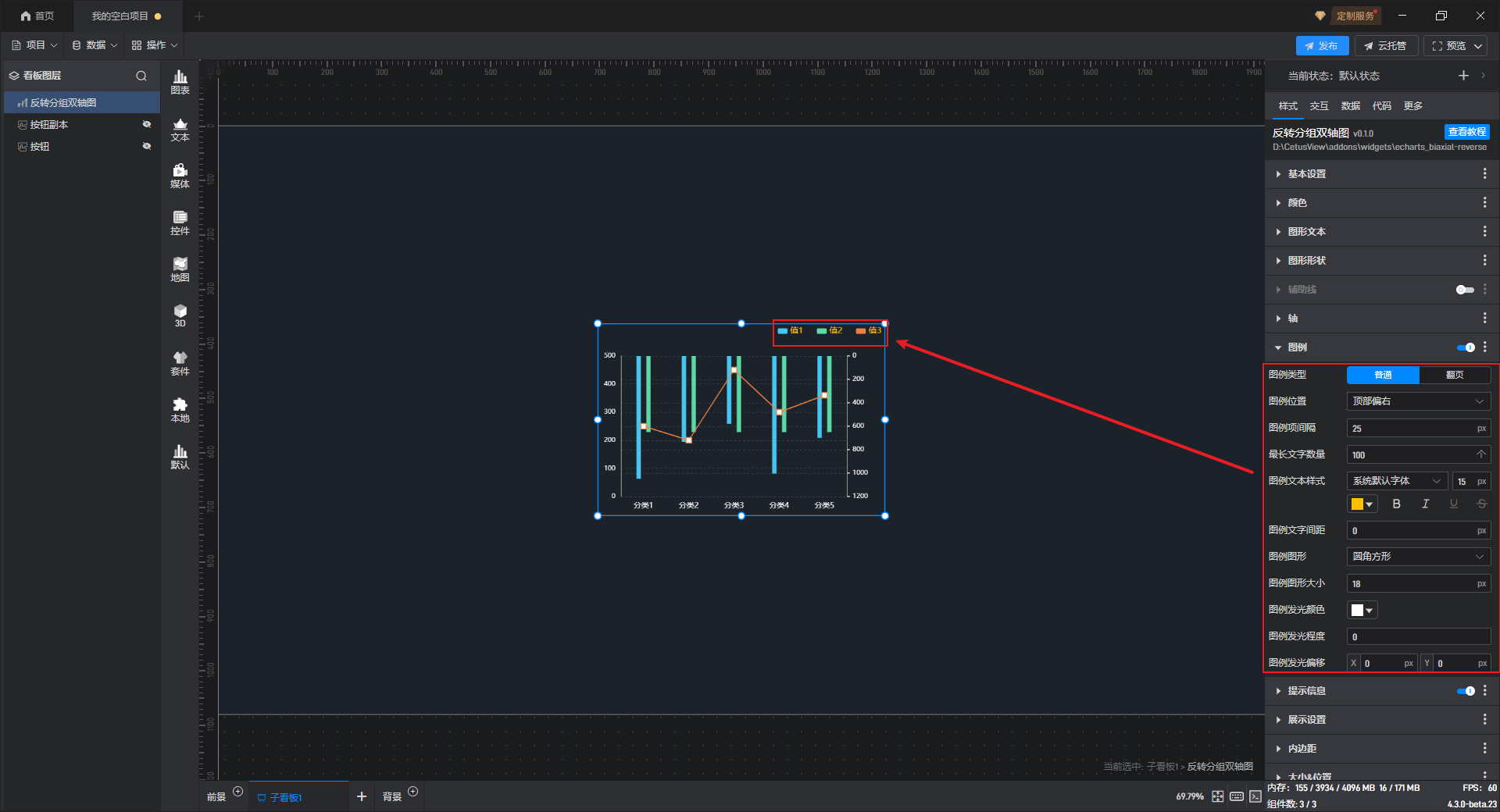Search layers in 看板图层 panel
The width and height of the screenshot is (1500, 812).
(141, 76)
